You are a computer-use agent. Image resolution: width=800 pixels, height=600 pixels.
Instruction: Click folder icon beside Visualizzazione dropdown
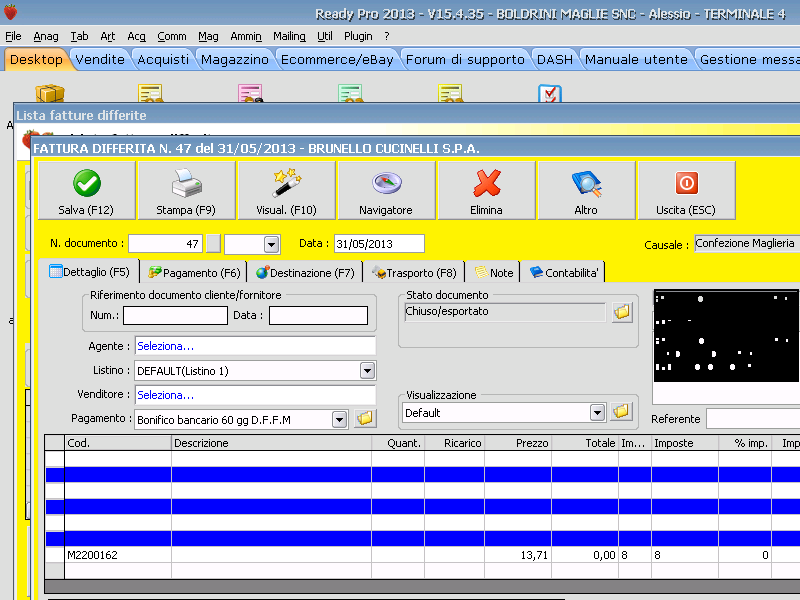622,412
